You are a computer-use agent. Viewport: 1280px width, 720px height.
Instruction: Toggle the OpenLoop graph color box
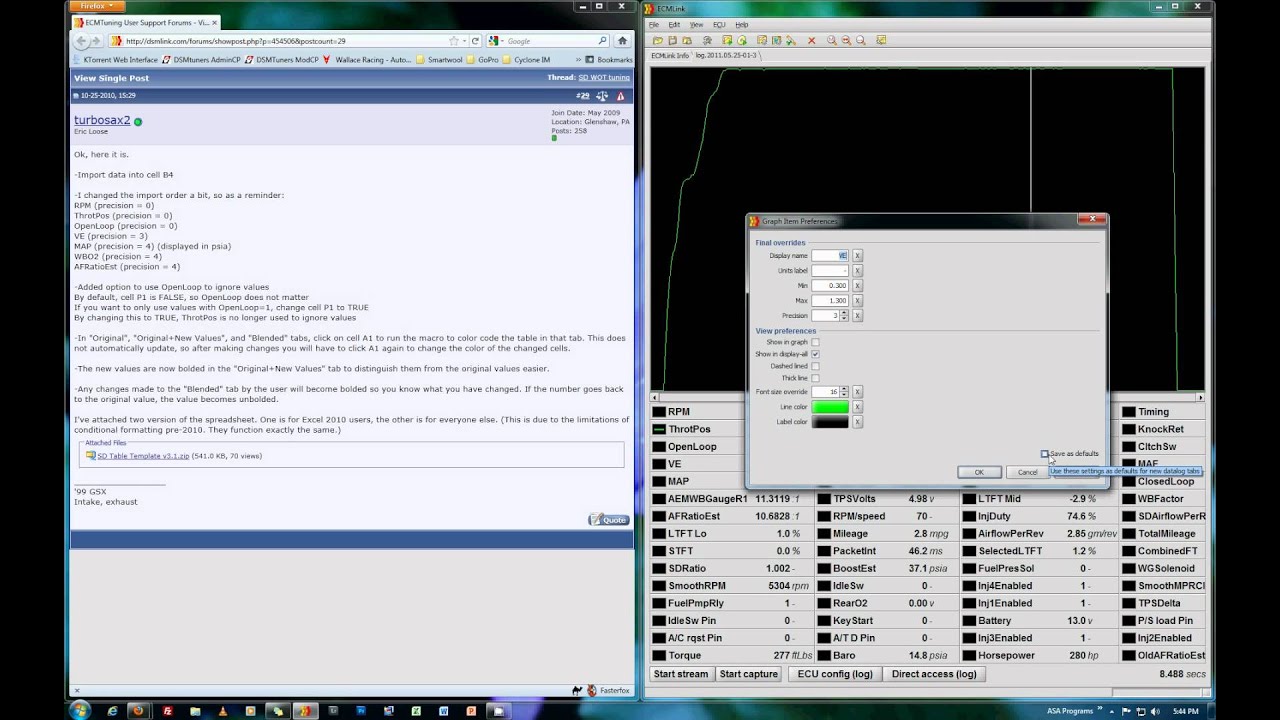pyautogui.click(x=659, y=447)
